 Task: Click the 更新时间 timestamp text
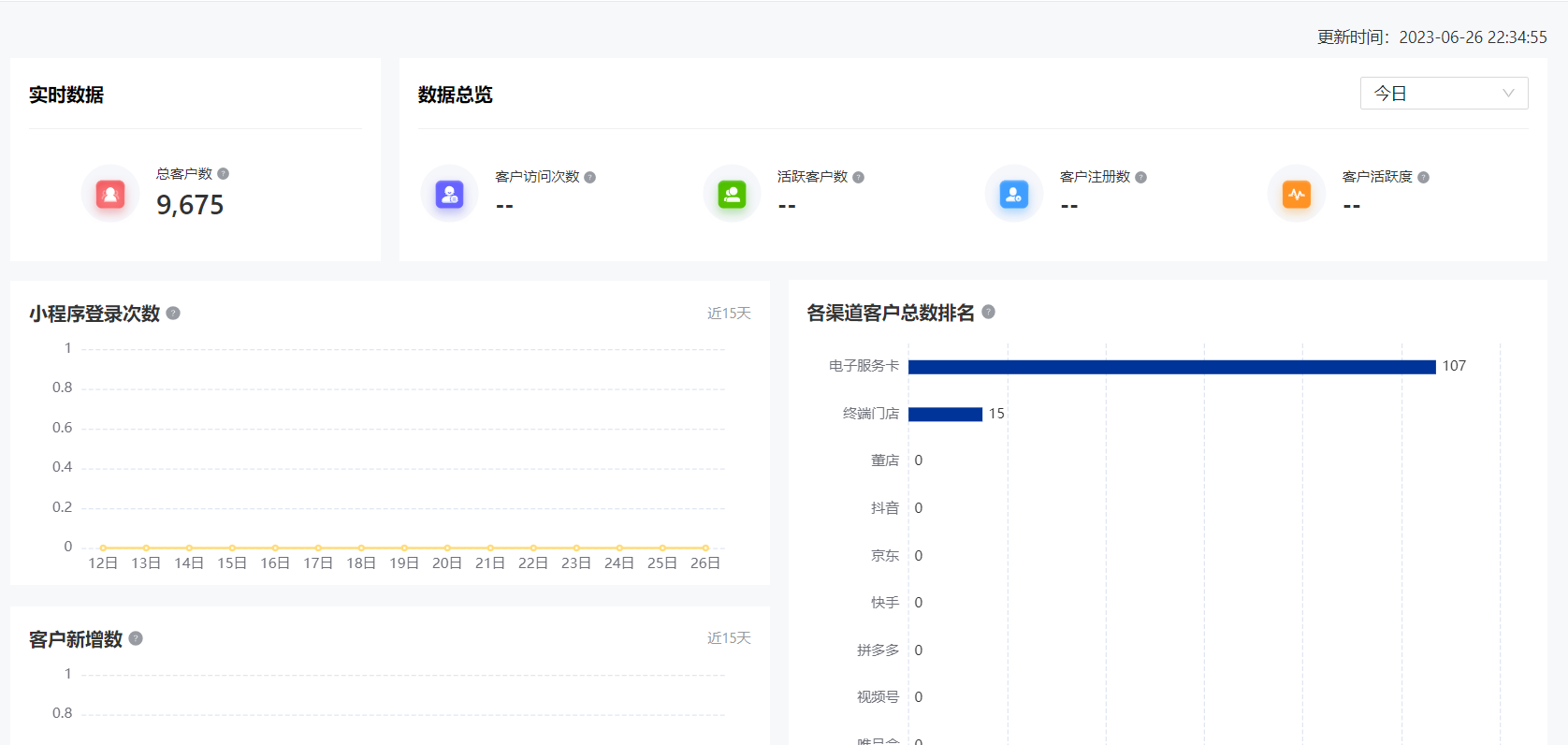pos(1431,37)
